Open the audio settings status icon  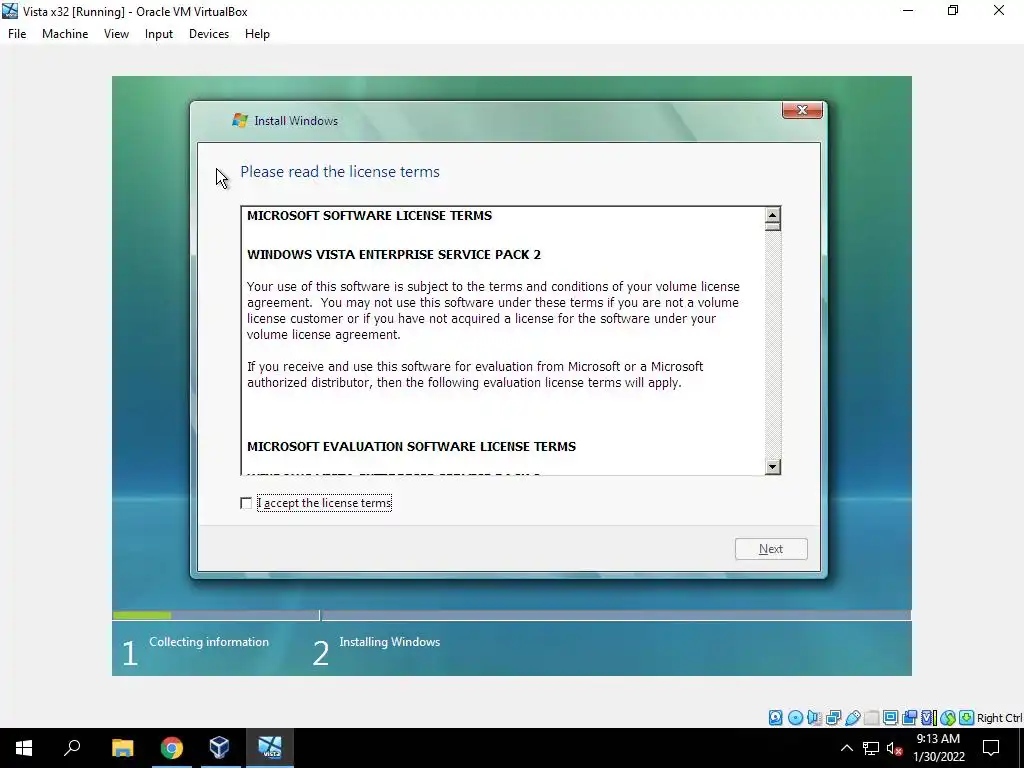click(814, 718)
